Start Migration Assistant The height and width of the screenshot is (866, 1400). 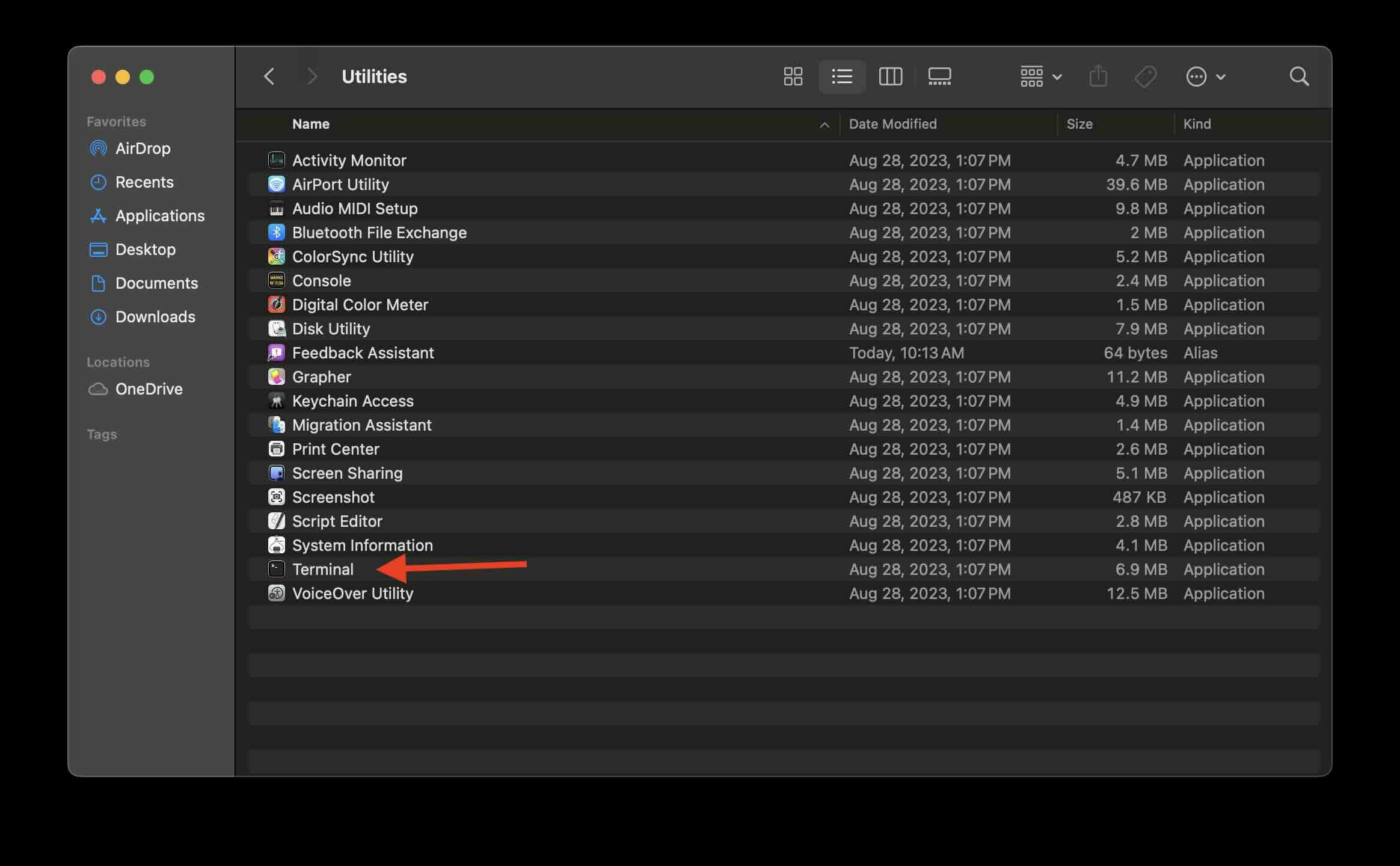(362, 425)
